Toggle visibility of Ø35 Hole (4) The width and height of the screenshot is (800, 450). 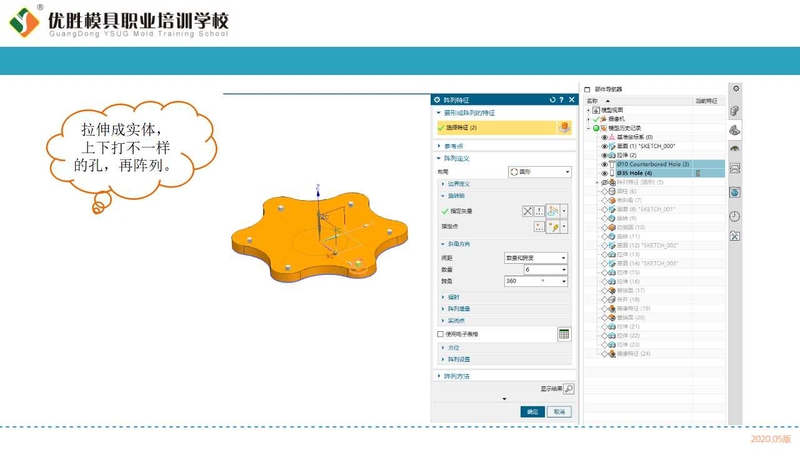(x=605, y=173)
